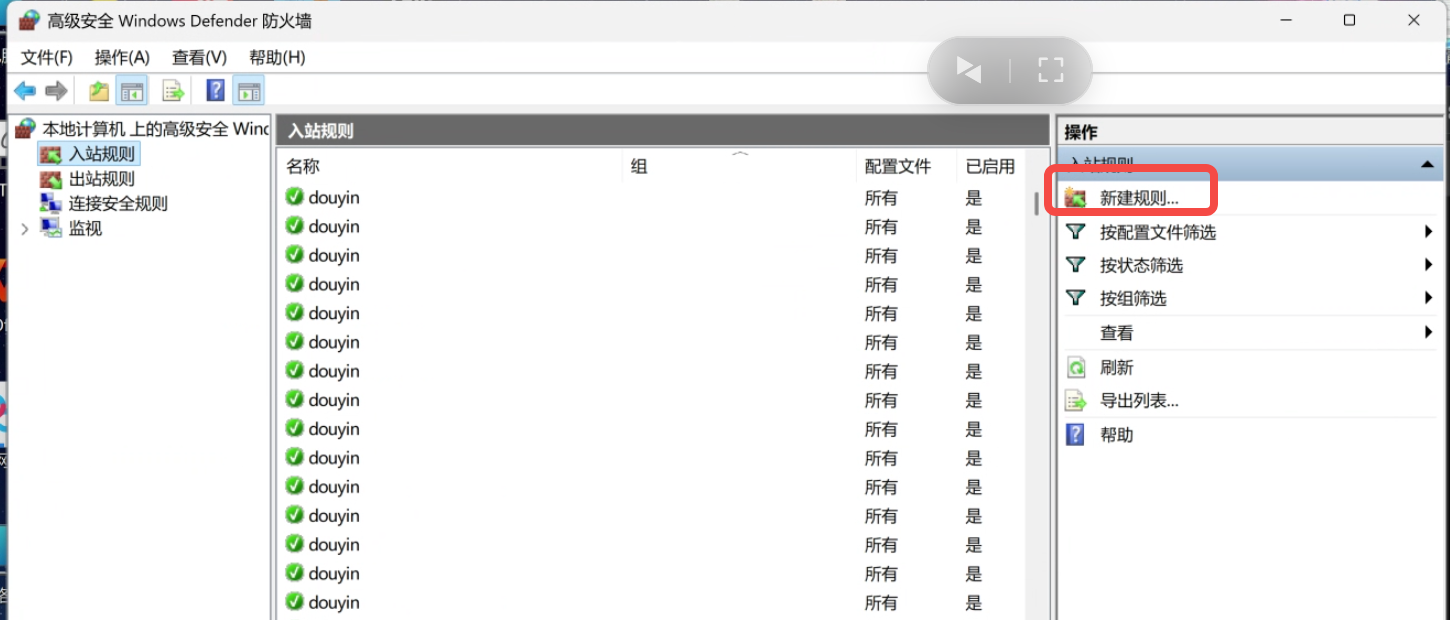Open the 查看 submenu in actions pane
Screen dimensions: 1450x620
(x=1250, y=333)
